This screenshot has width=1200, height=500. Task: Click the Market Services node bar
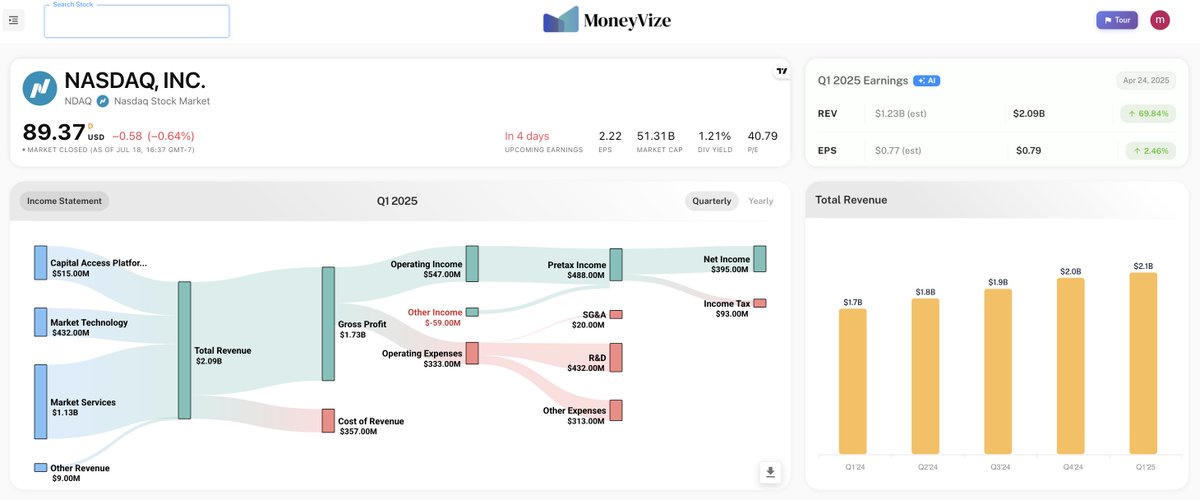[x=40, y=401]
